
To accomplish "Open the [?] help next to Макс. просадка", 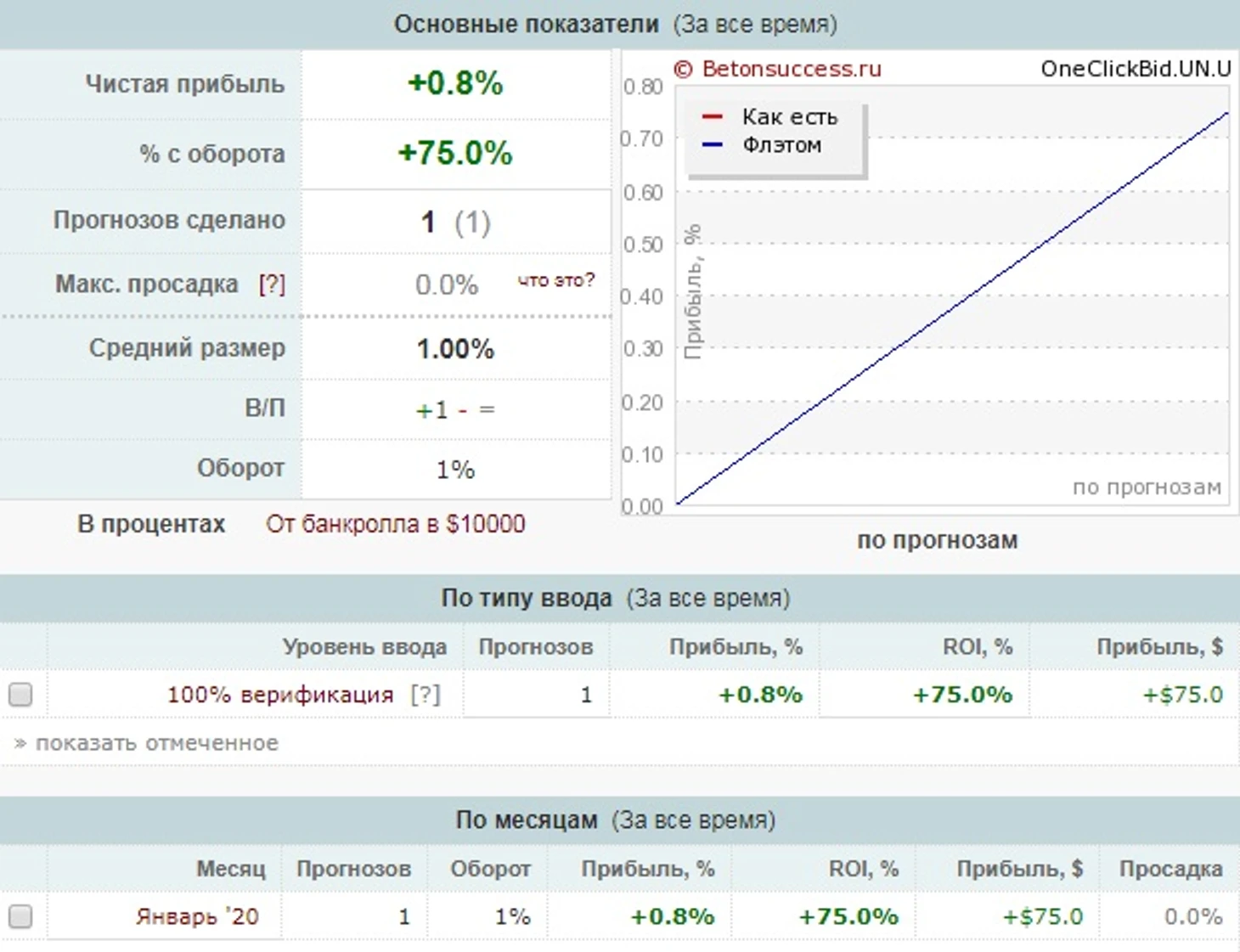I will tap(272, 284).
